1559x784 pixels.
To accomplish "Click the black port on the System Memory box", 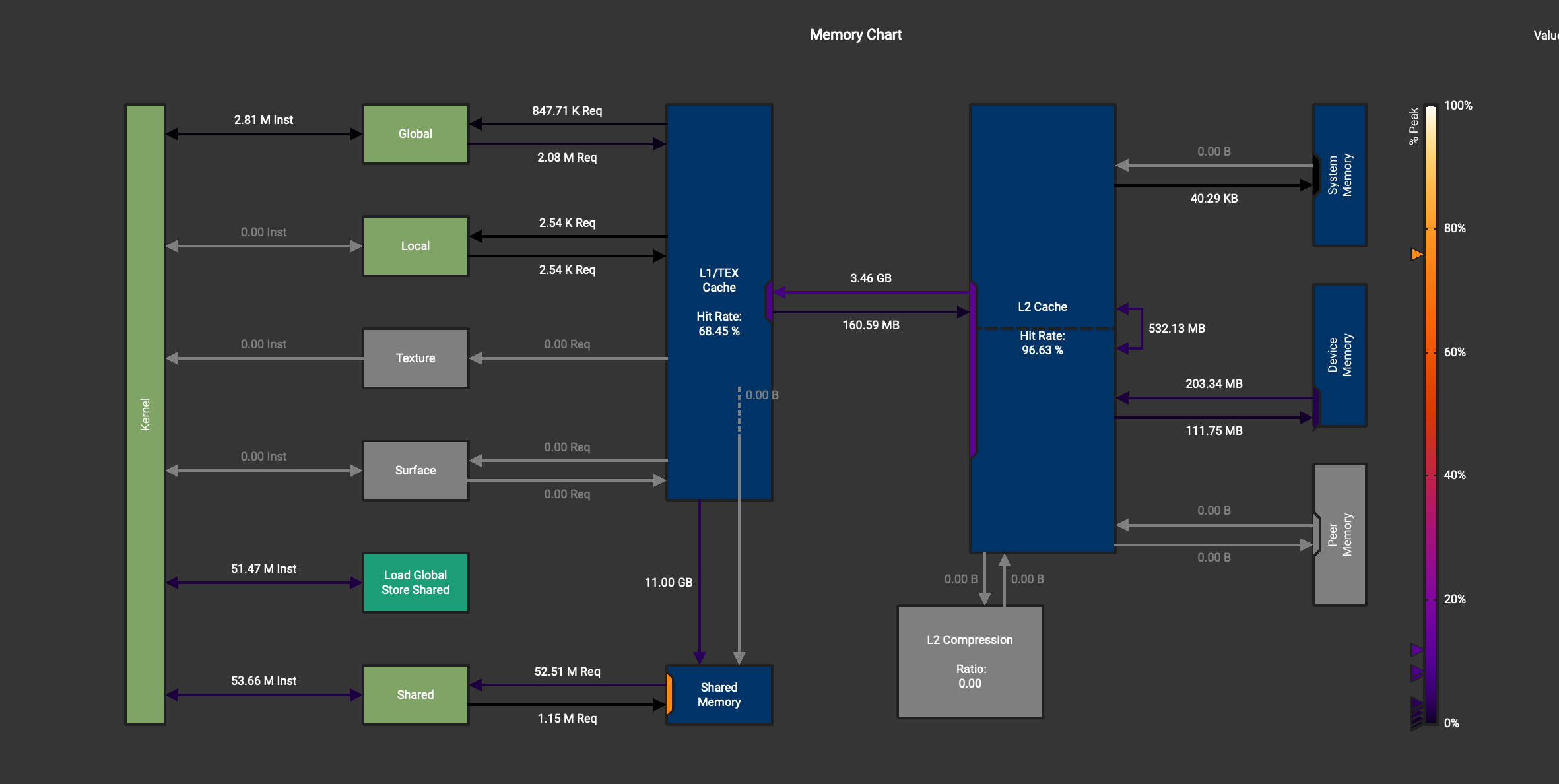I will point(1316,176).
